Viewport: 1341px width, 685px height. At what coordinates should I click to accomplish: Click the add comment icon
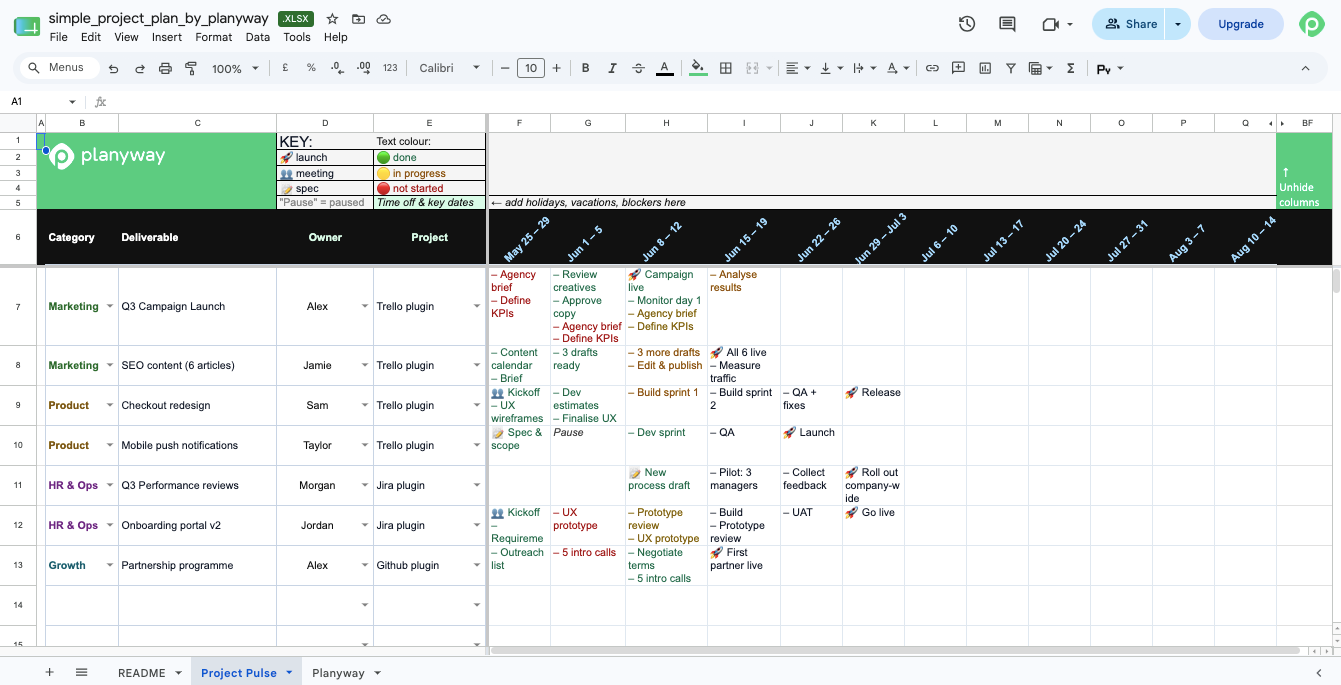958,68
